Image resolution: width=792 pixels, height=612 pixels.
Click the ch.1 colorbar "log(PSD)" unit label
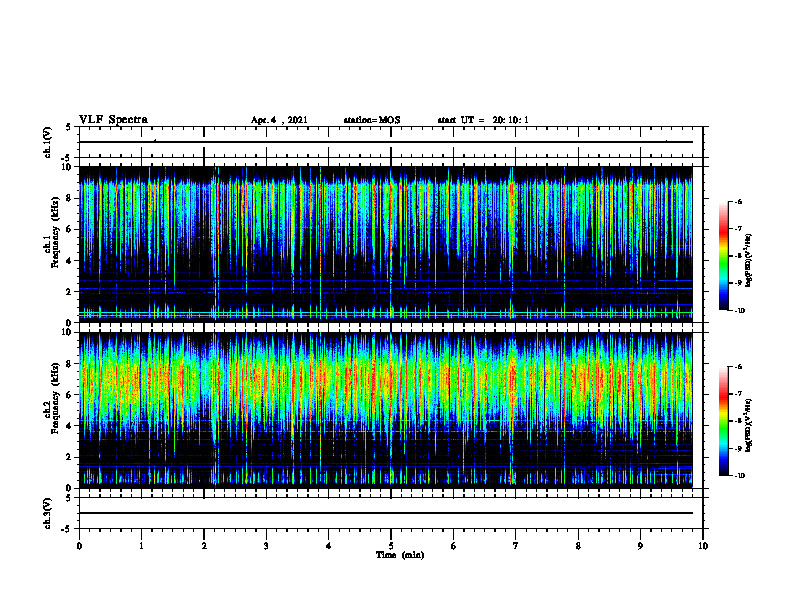[749, 261]
